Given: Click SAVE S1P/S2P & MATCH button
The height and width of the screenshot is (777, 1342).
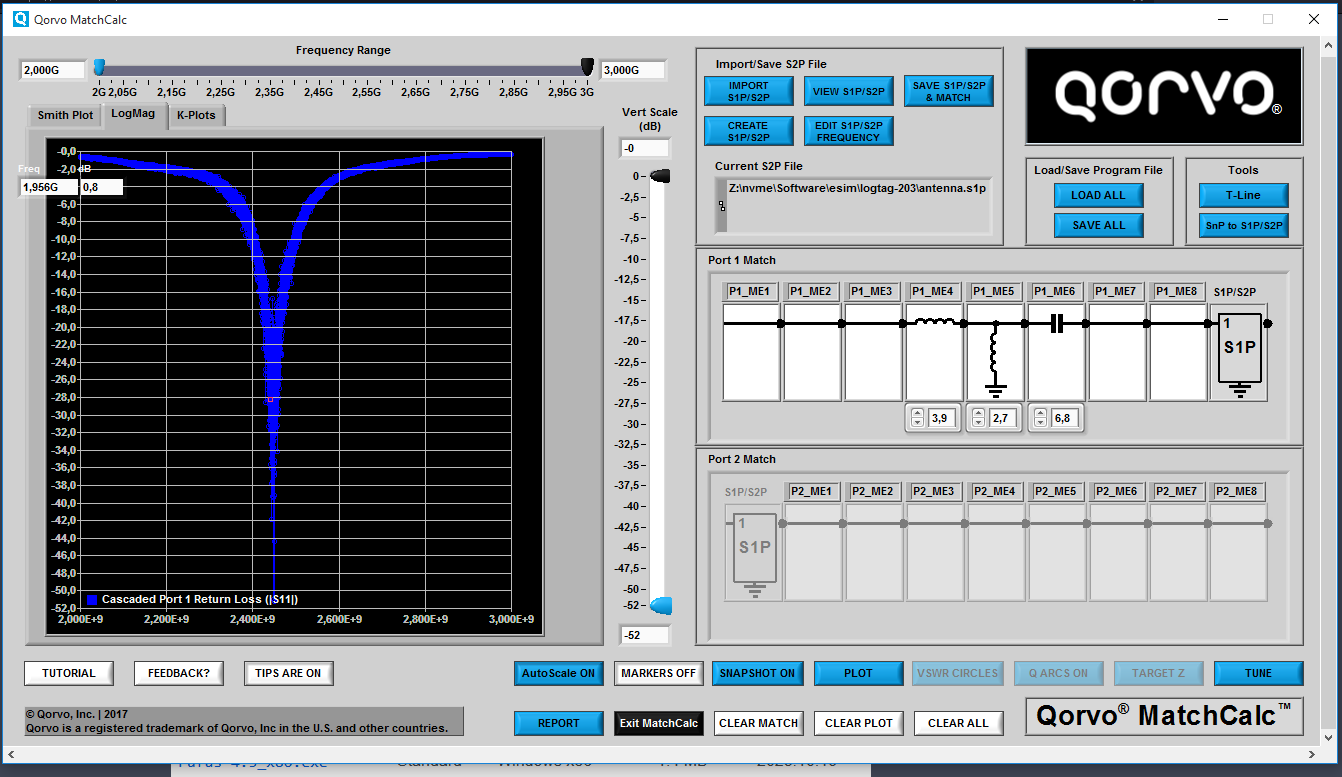Looking at the screenshot, I should pyautogui.click(x=949, y=92).
